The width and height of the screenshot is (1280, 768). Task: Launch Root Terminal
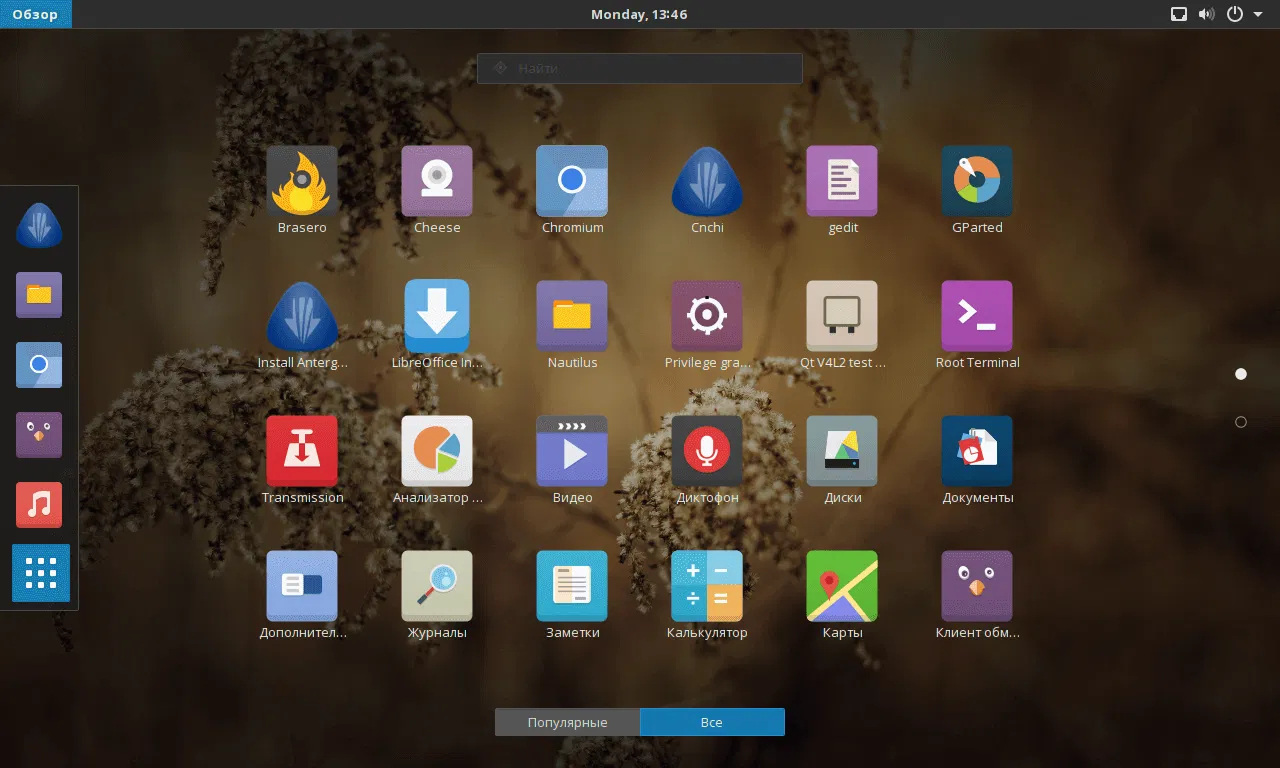click(977, 316)
